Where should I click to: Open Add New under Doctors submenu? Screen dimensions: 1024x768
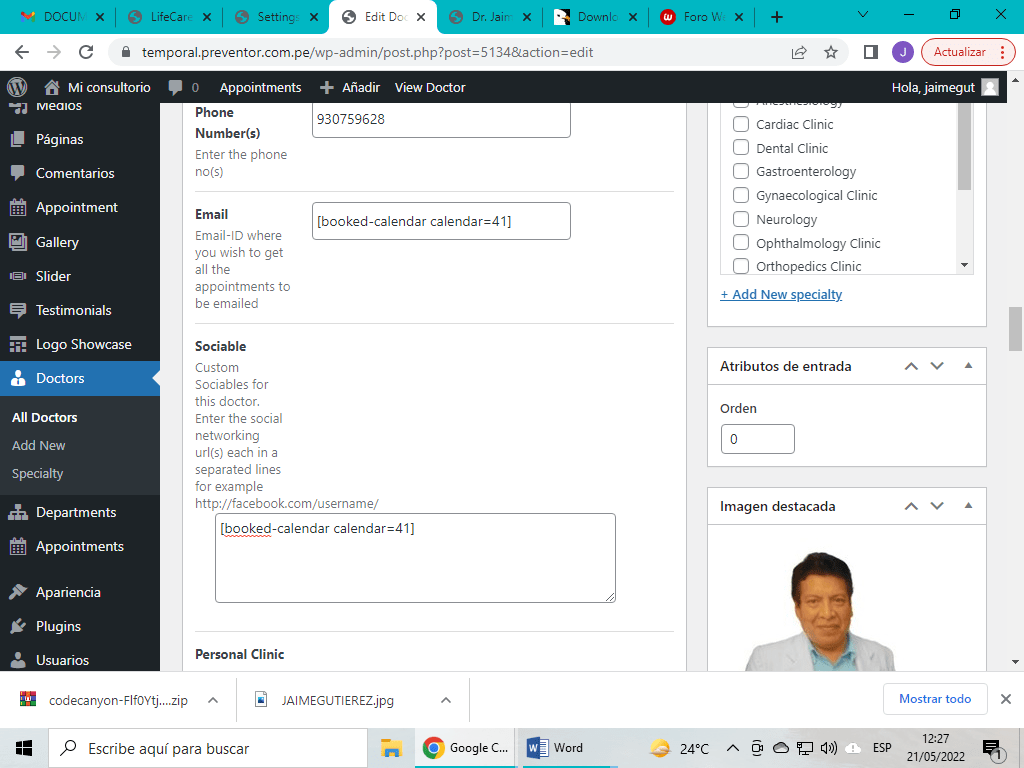click(x=39, y=445)
